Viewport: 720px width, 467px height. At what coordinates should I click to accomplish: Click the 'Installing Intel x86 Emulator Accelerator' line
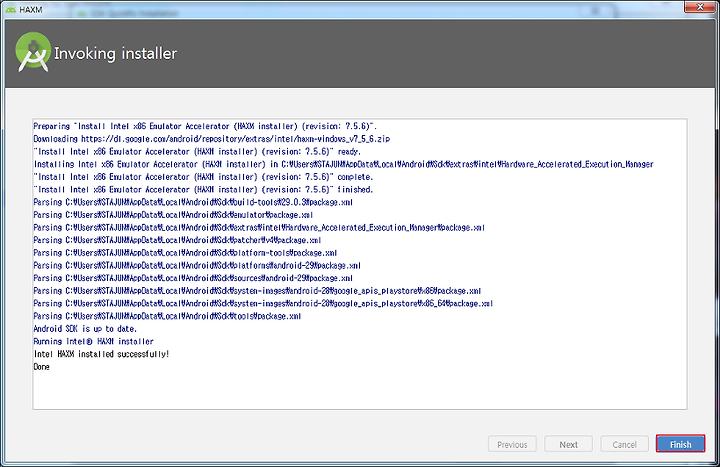click(x=343, y=164)
